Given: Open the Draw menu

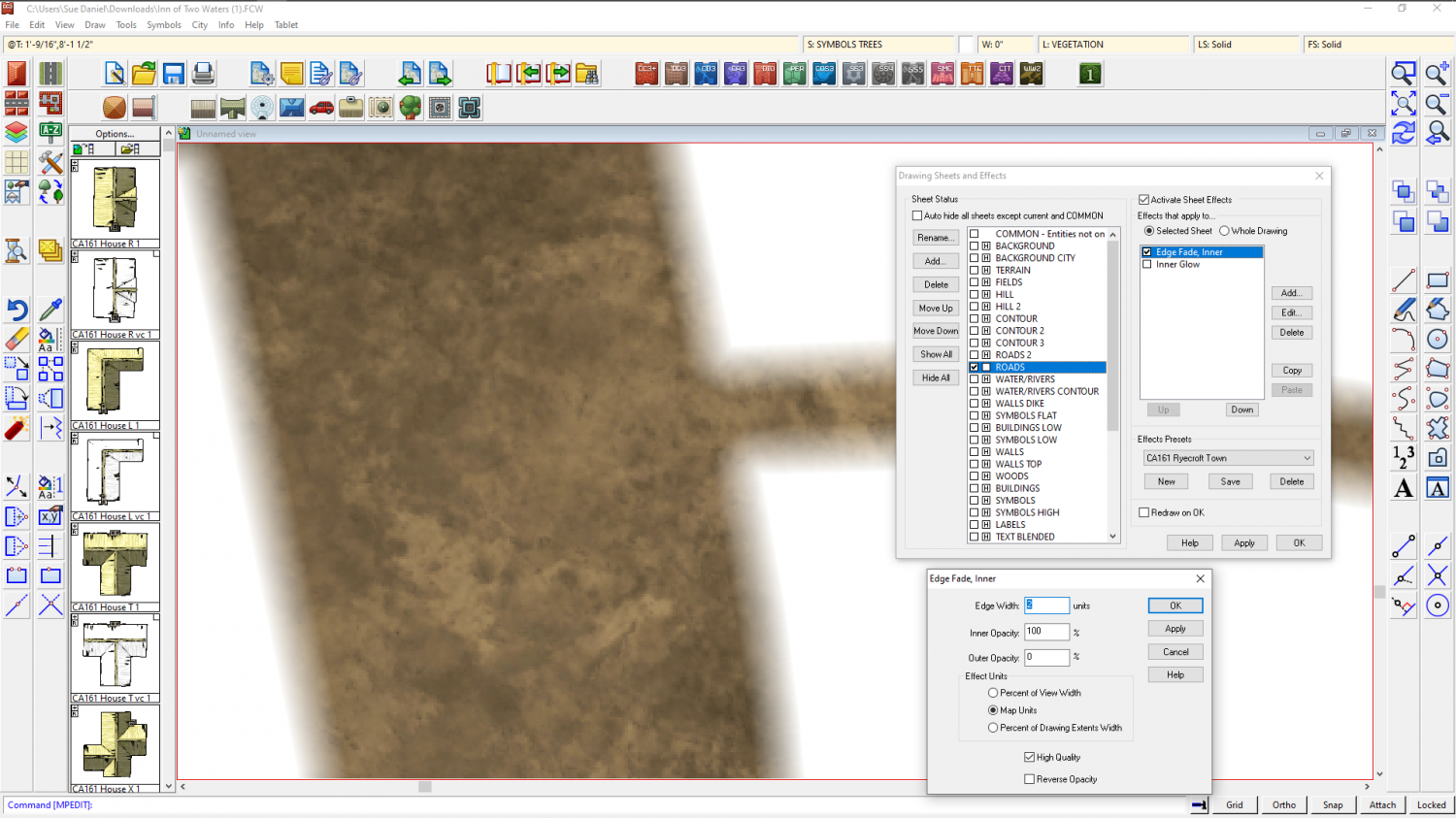Looking at the screenshot, I should [x=95, y=25].
